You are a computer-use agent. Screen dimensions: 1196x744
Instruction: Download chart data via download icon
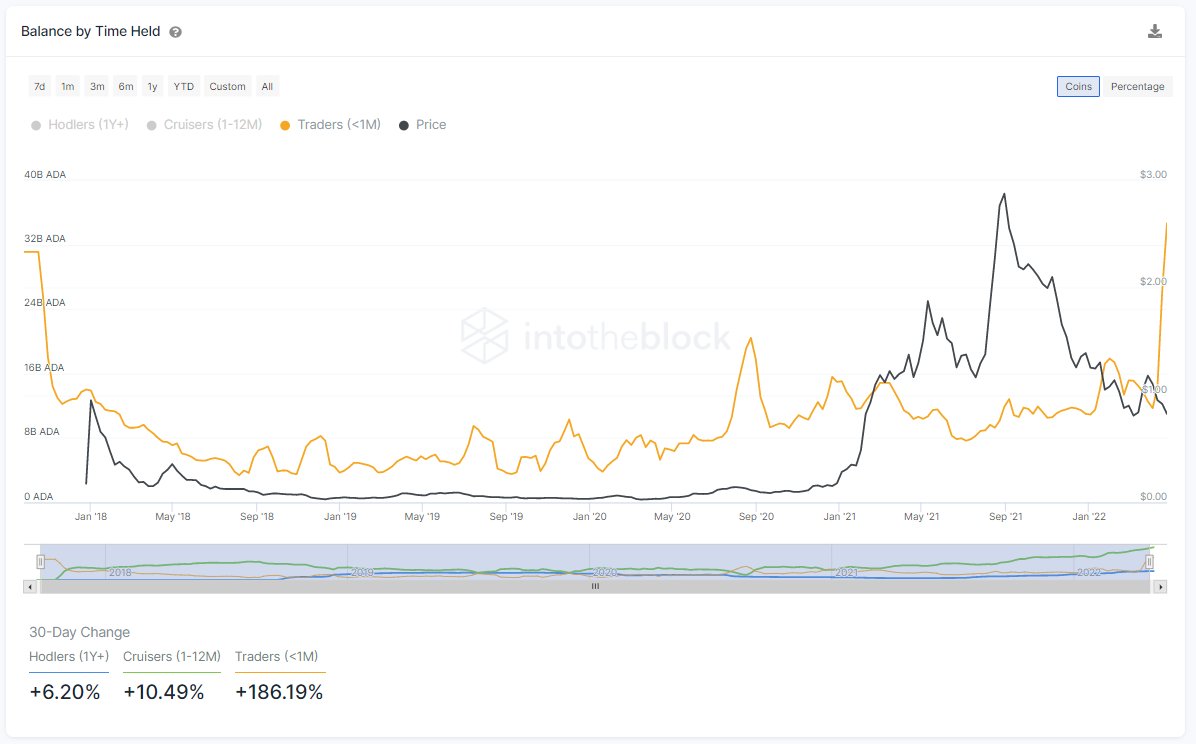coord(1155,31)
